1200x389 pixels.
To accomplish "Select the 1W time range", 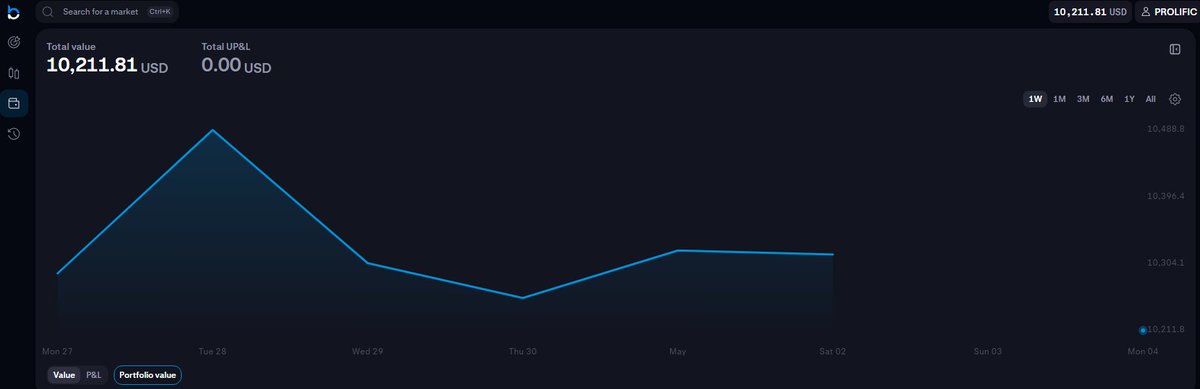I will click(1035, 99).
